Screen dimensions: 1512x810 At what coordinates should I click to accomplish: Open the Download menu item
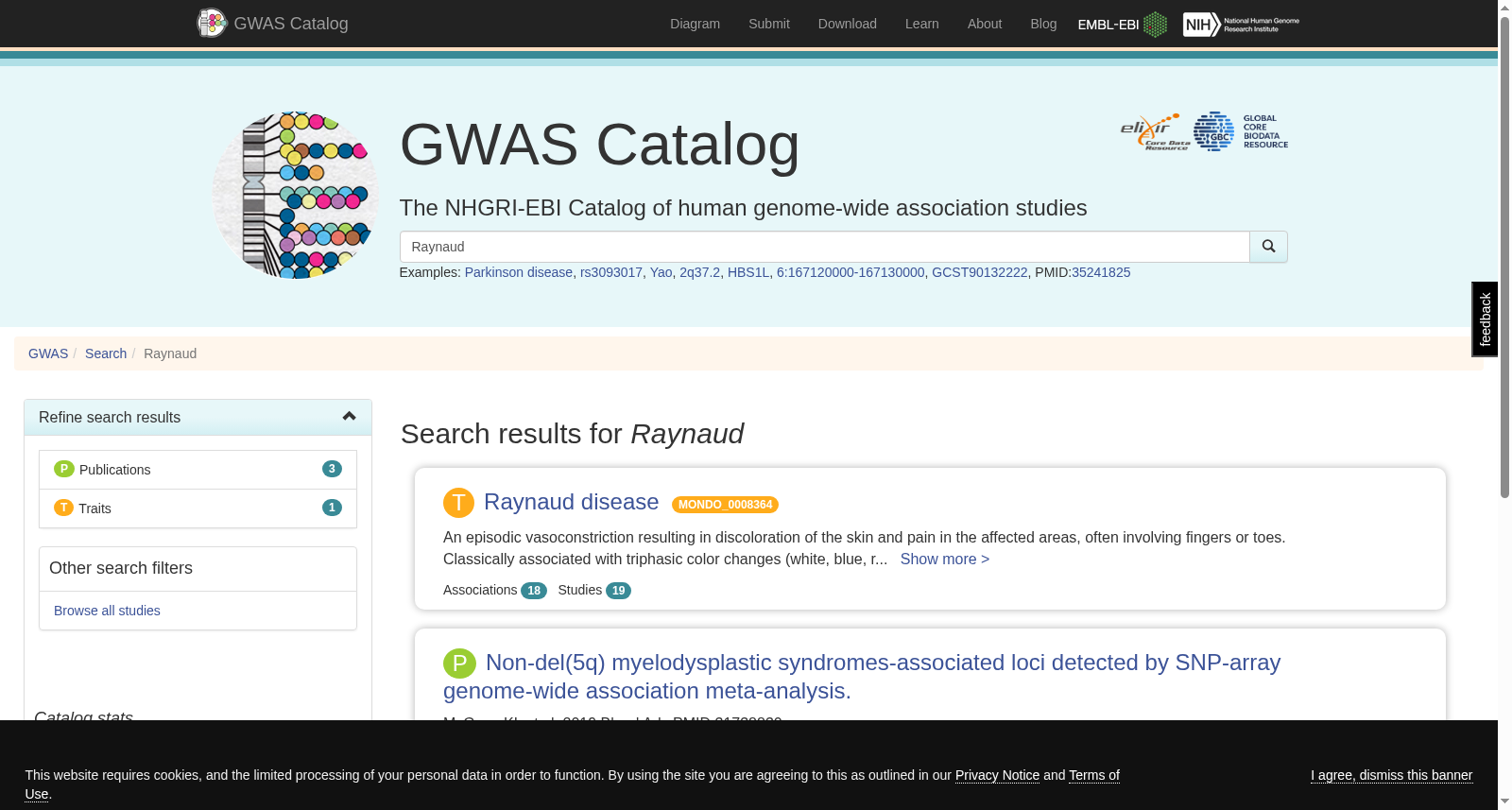tap(848, 24)
